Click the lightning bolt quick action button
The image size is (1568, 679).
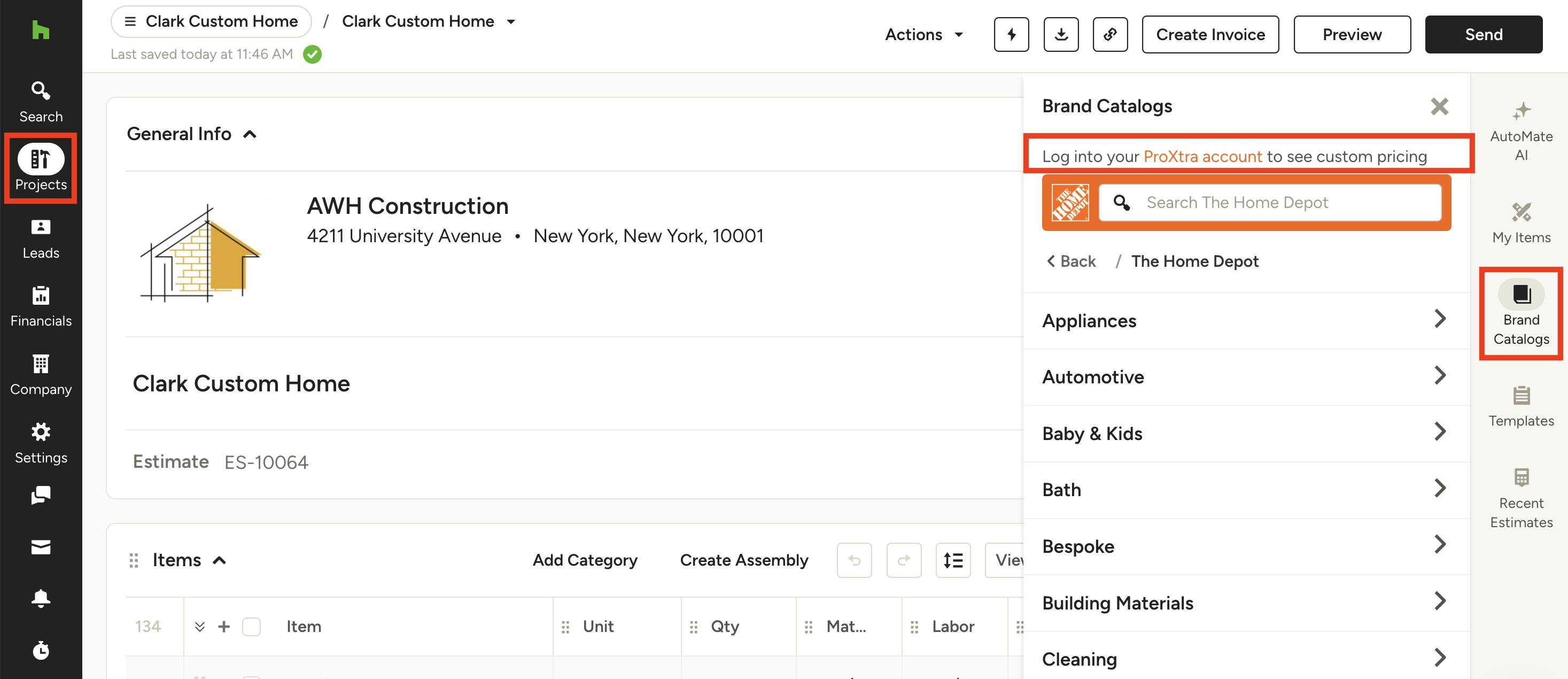(1011, 35)
